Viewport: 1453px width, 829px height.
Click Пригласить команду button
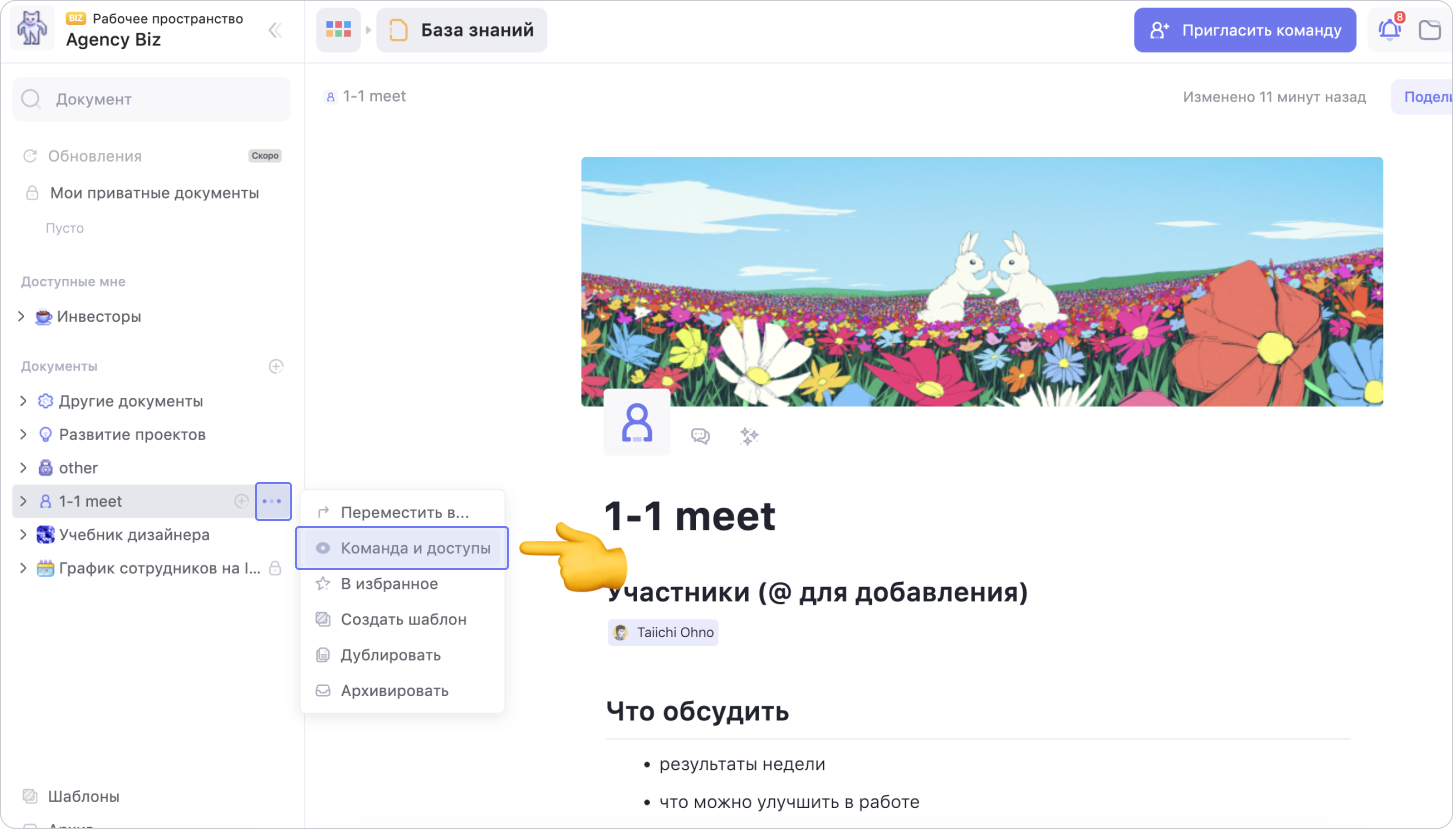[1245, 30]
